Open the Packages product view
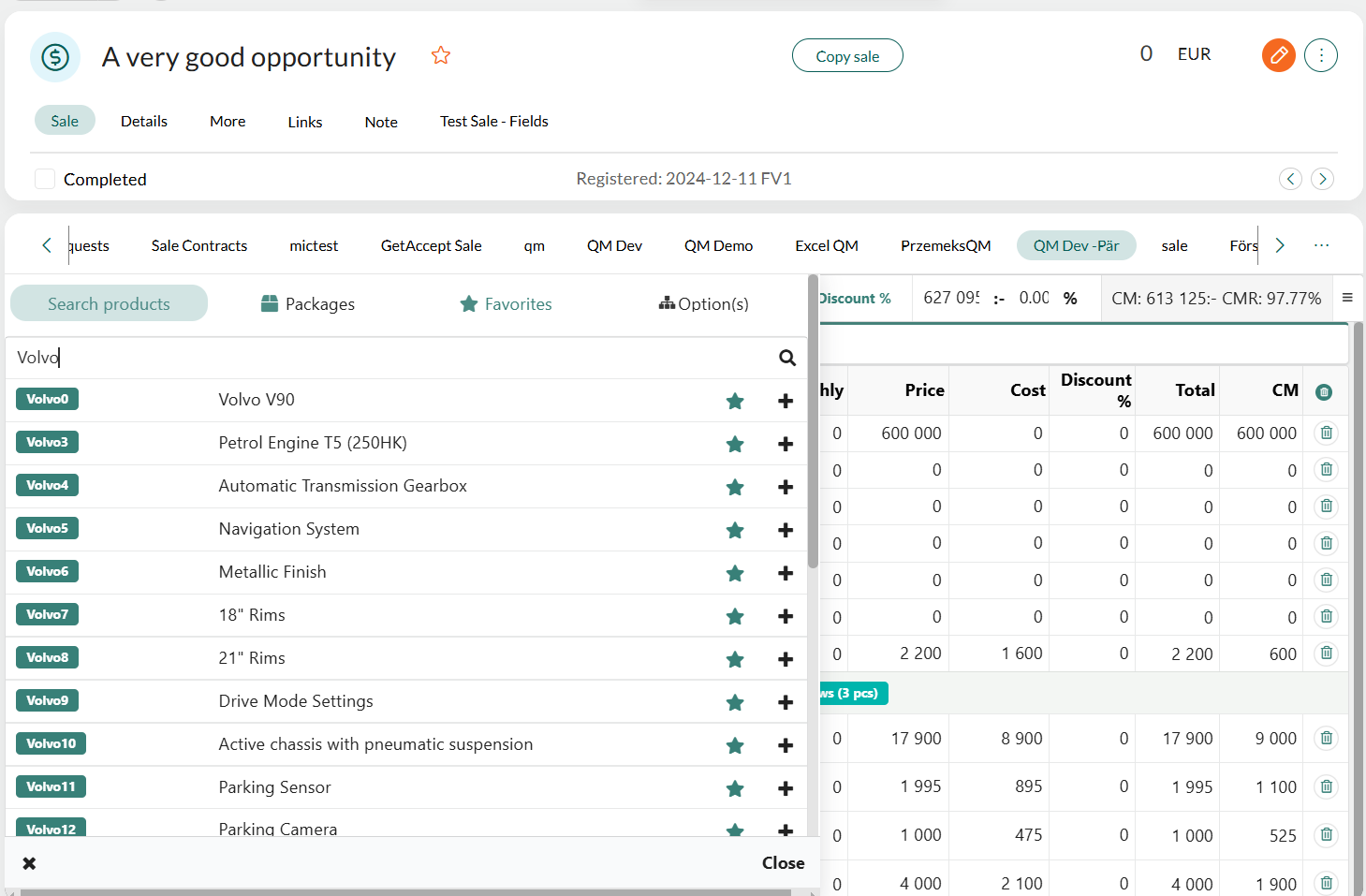 pyautogui.click(x=308, y=303)
